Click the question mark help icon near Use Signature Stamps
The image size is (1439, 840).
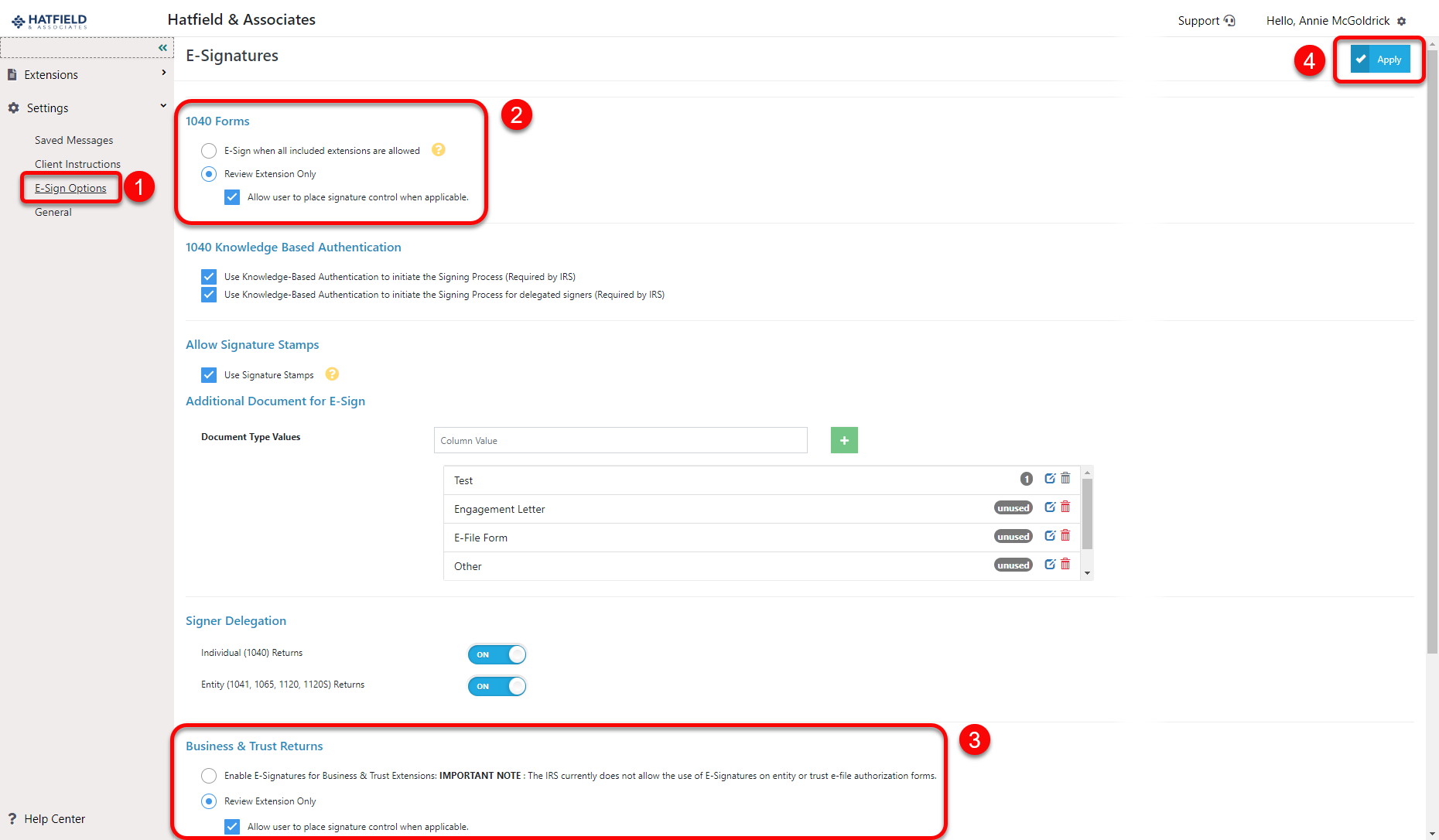(332, 374)
